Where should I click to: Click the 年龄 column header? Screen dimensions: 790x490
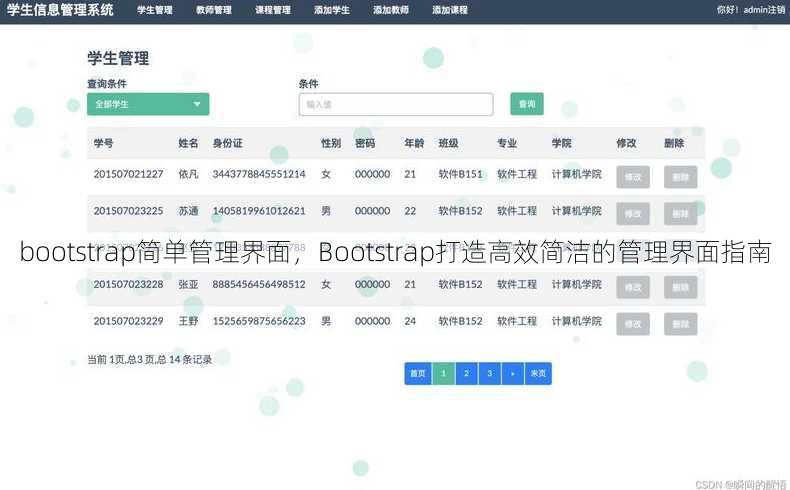point(414,144)
